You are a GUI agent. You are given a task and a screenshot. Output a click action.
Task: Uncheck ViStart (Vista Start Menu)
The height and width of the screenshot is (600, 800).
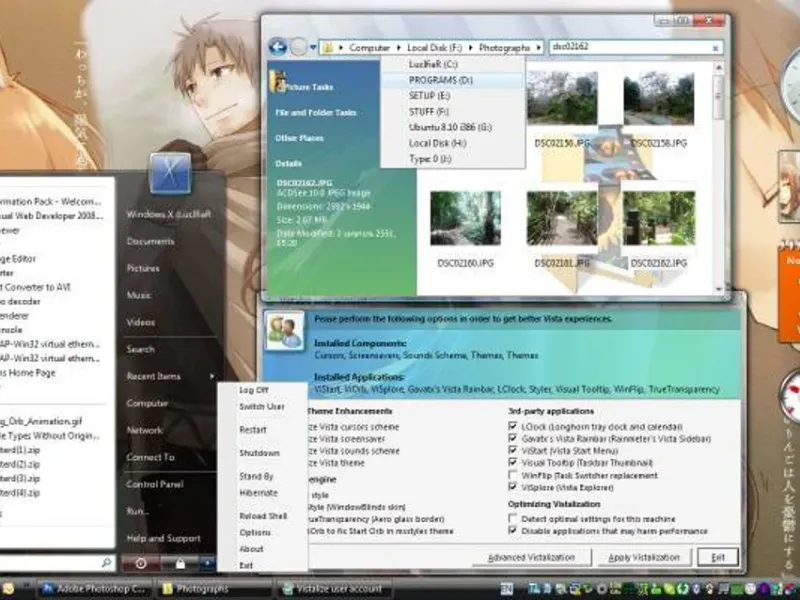(x=513, y=451)
